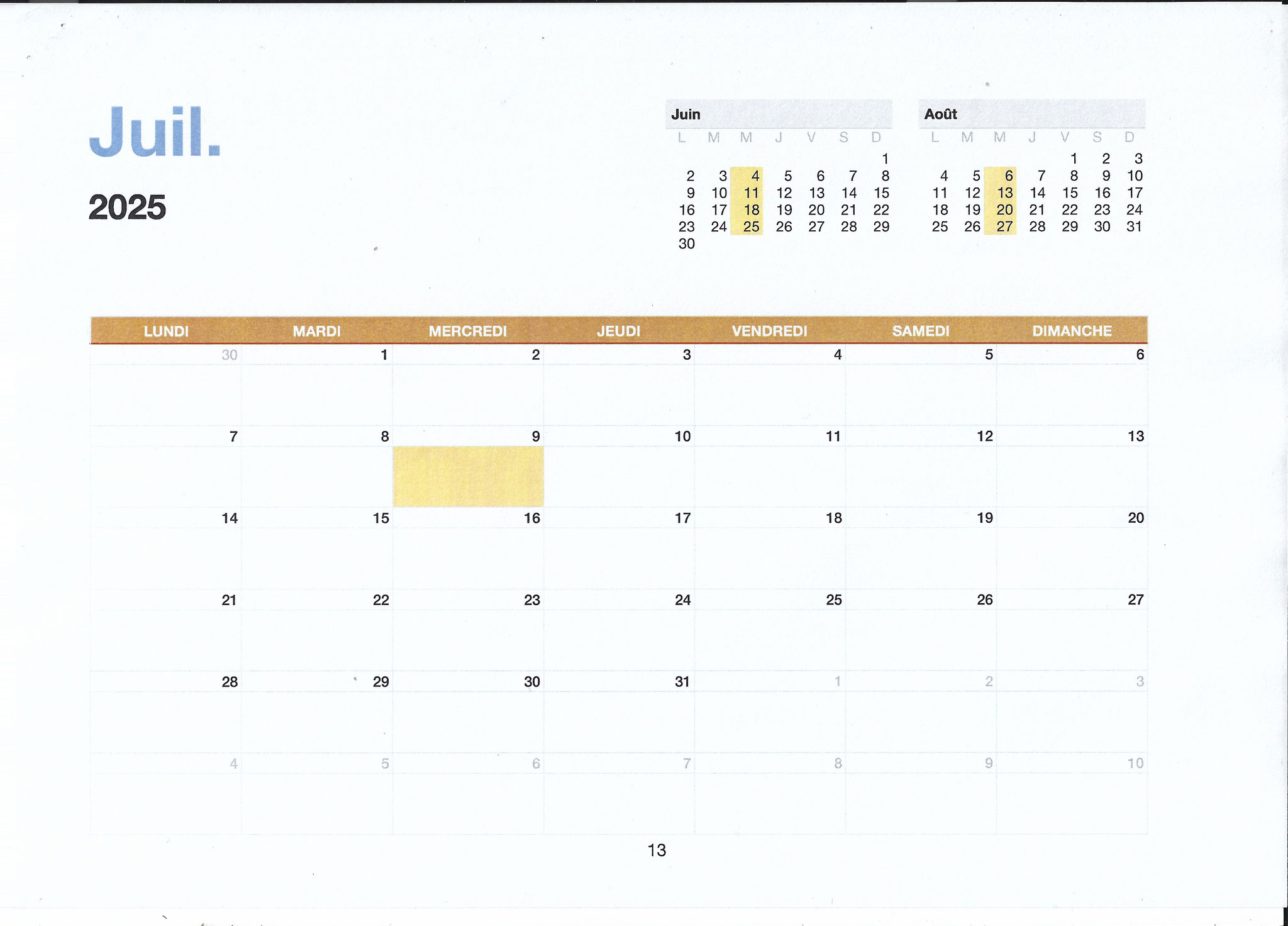
Task: Choose Tuesday July 15 in the main grid
Action: pyautogui.click(x=381, y=518)
